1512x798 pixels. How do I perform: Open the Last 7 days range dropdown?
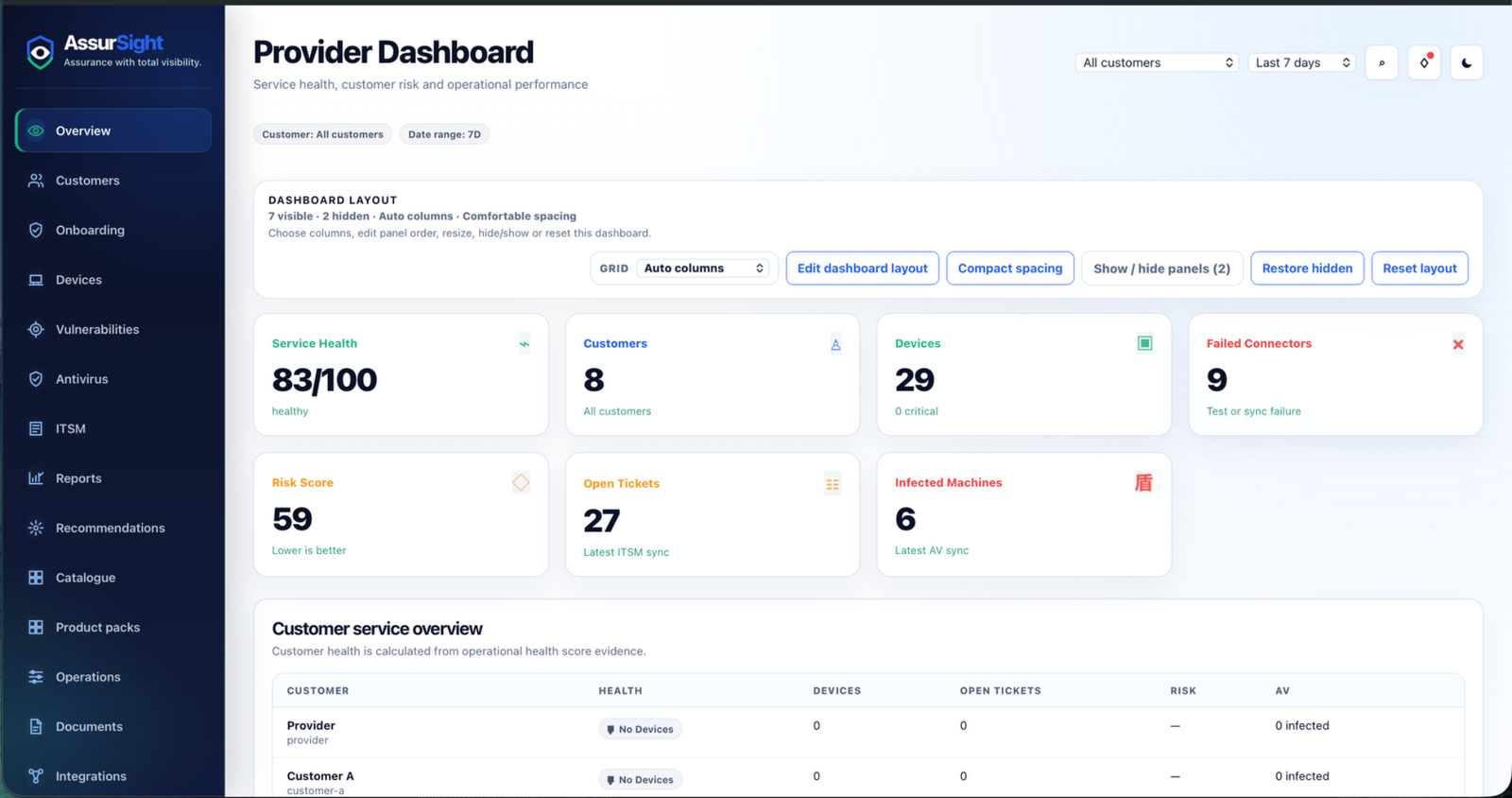pyautogui.click(x=1301, y=62)
